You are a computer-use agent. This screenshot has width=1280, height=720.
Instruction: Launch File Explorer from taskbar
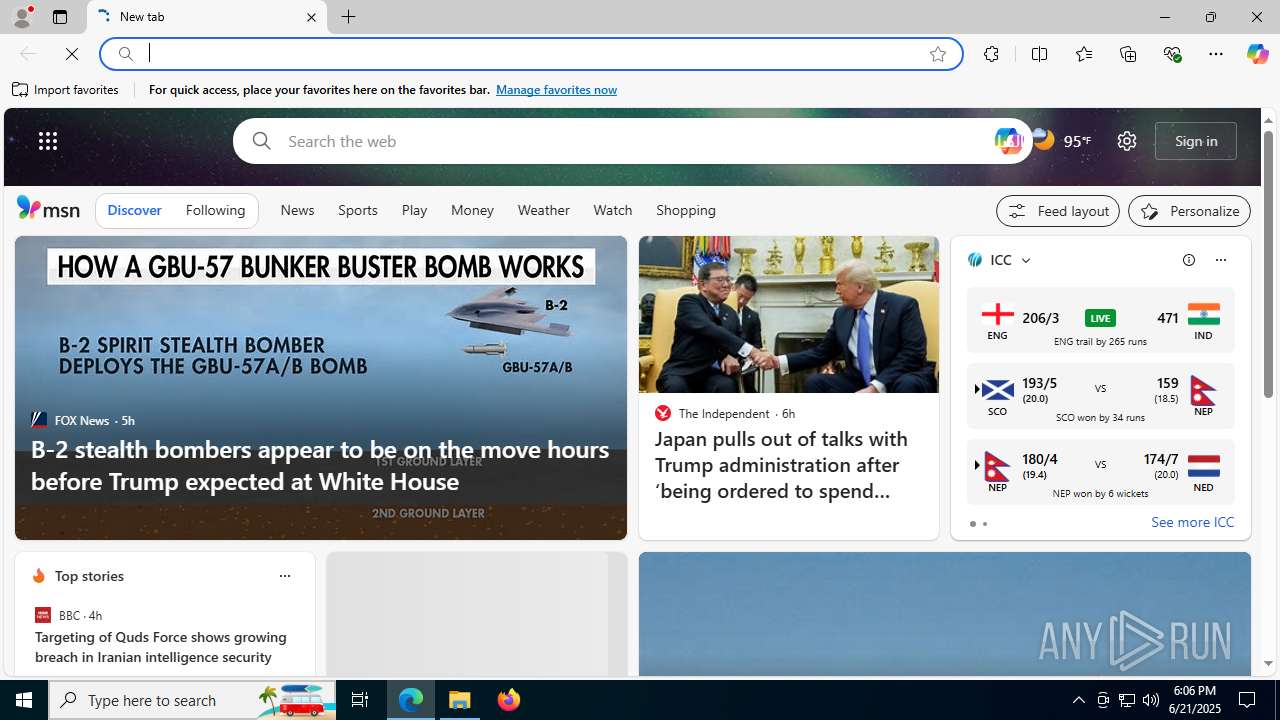(x=460, y=700)
